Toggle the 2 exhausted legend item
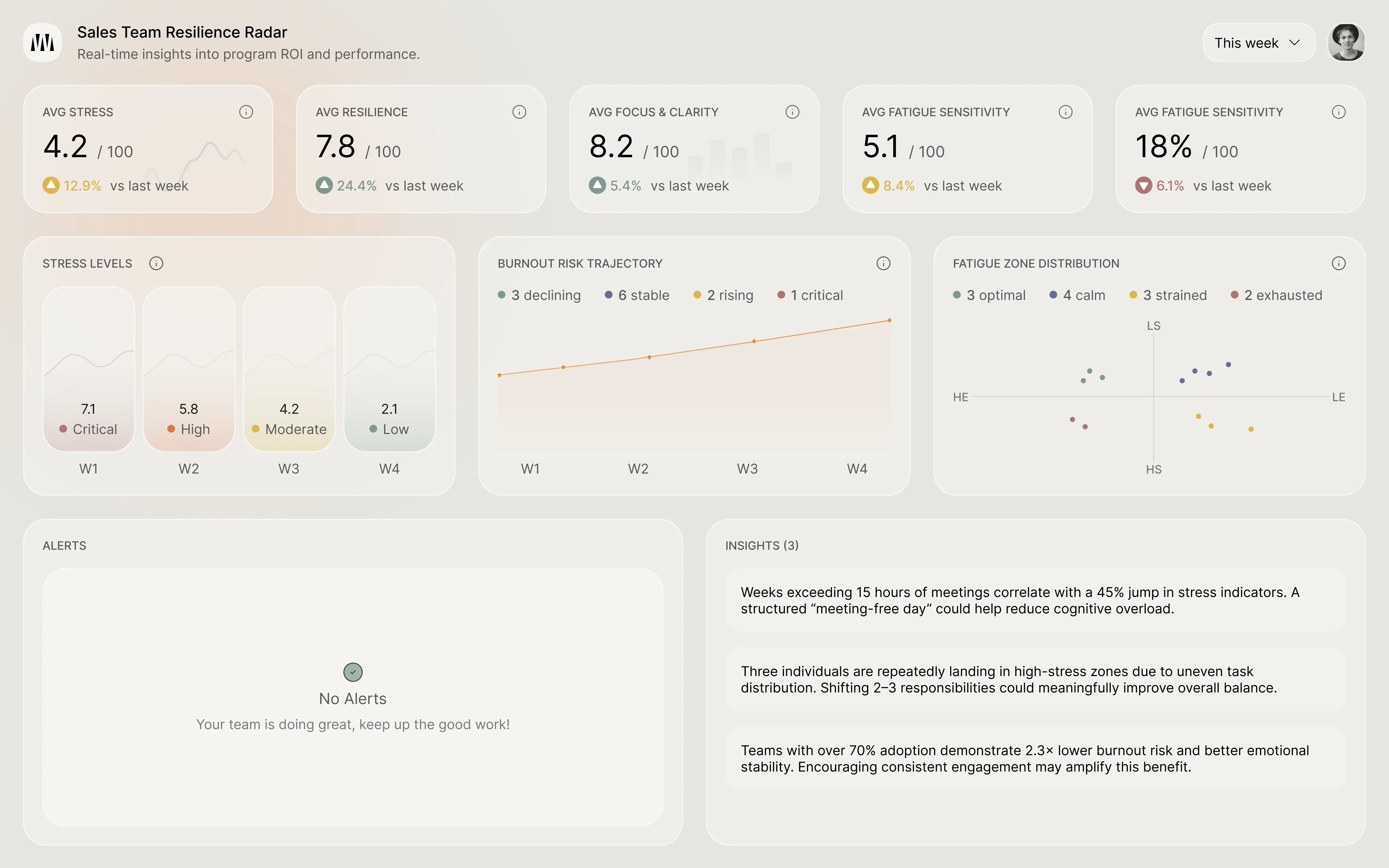1389x868 pixels. 1276,295
